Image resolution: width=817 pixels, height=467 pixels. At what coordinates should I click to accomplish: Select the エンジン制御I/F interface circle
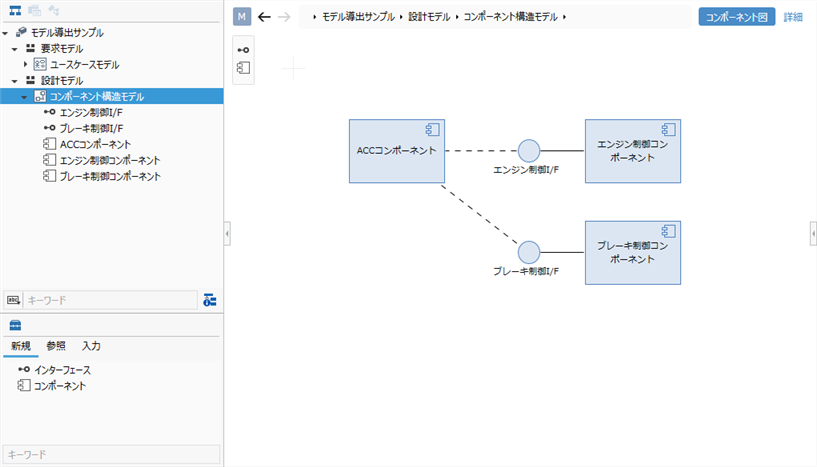528,151
